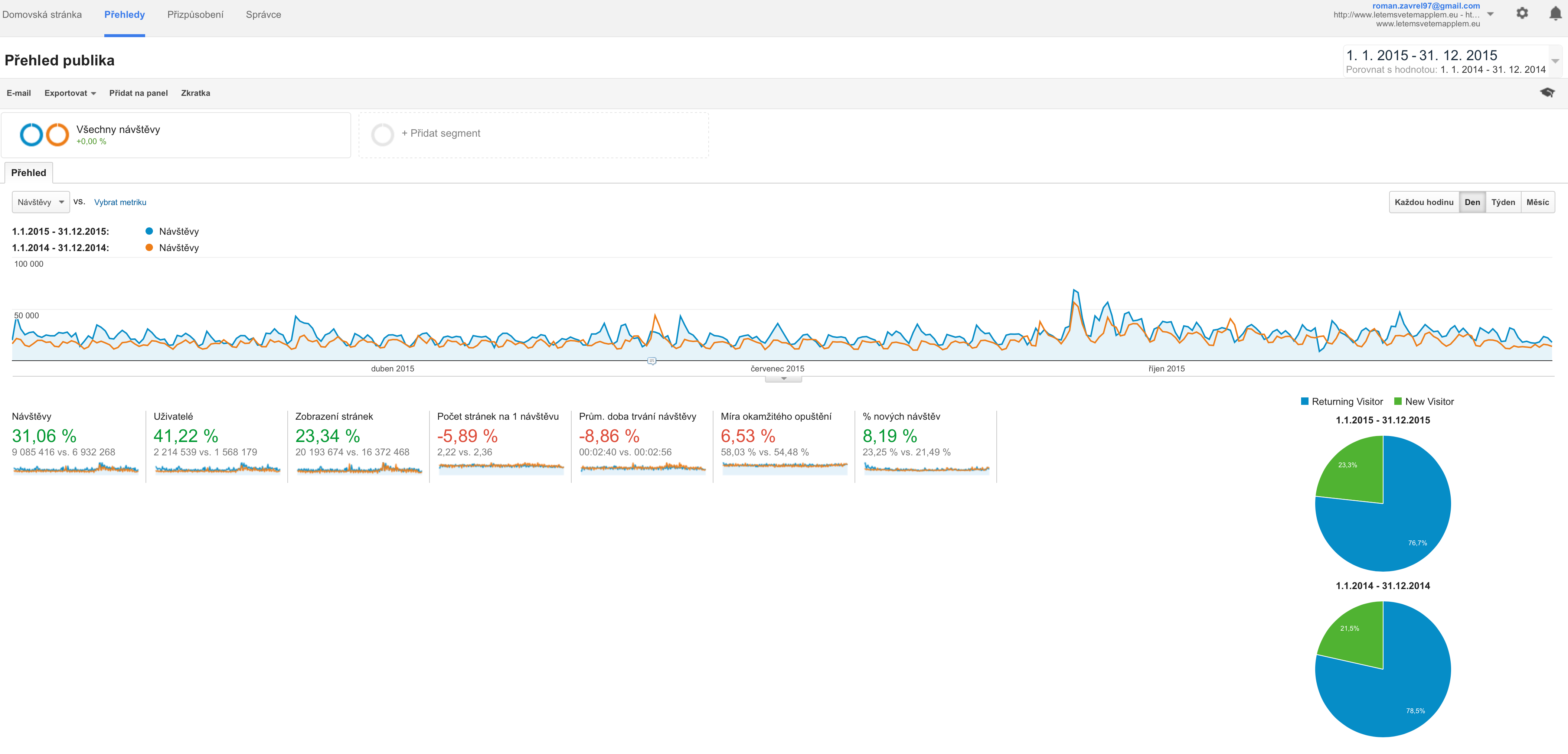Expand the Exportovat menu
Screen dimensions: 1568x754
[x=70, y=93]
